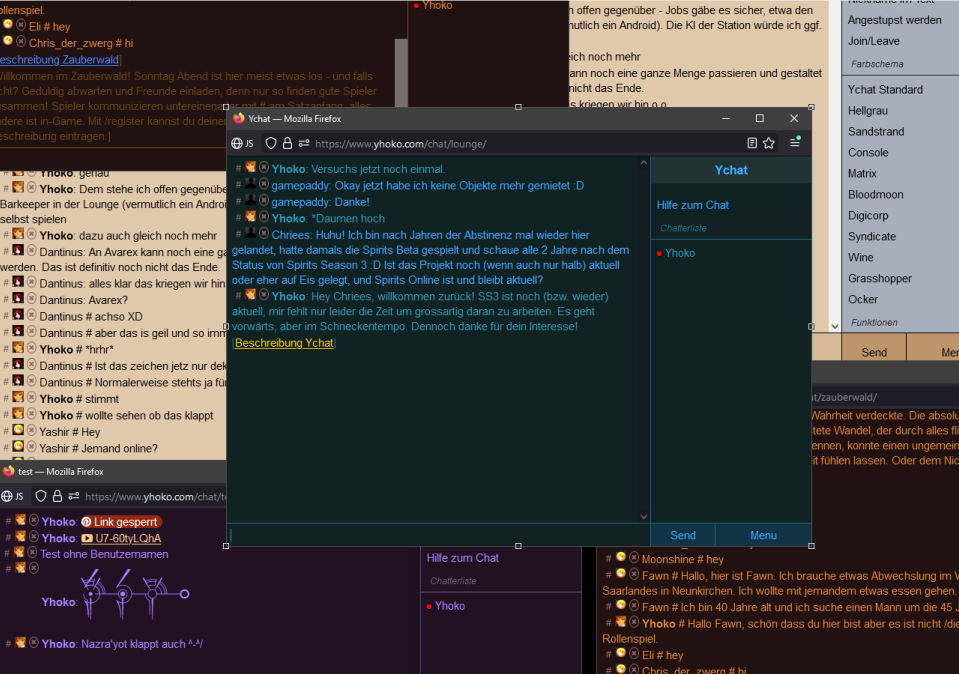Choose the Sandstrand color scheme
959x674 pixels.
(875, 132)
